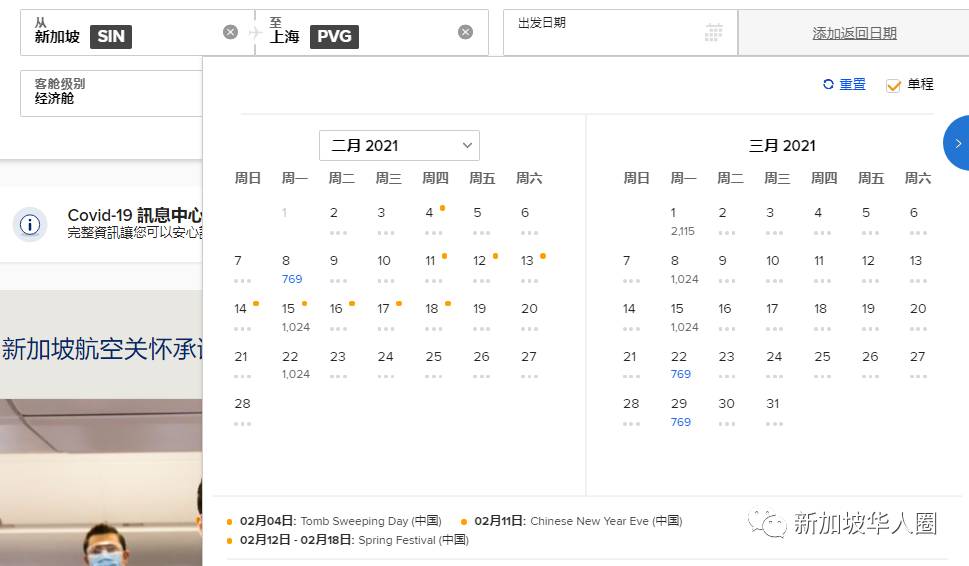This screenshot has height=566, width=969.
Task: Select March 29 priced 769
Action: click(680, 412)
